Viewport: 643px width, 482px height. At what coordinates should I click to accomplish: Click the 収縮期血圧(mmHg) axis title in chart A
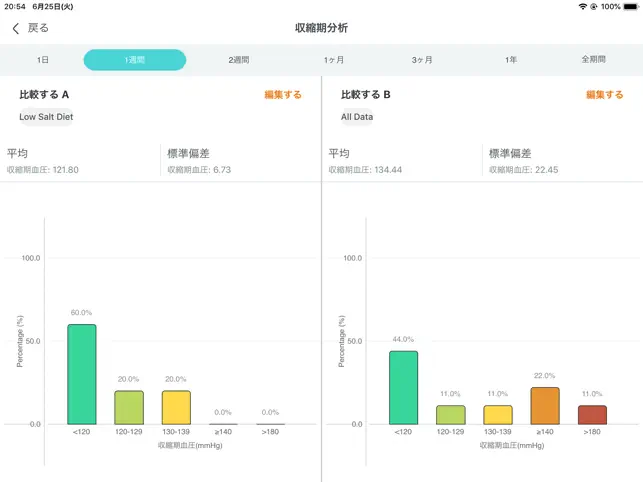click(x=190, y=445)
